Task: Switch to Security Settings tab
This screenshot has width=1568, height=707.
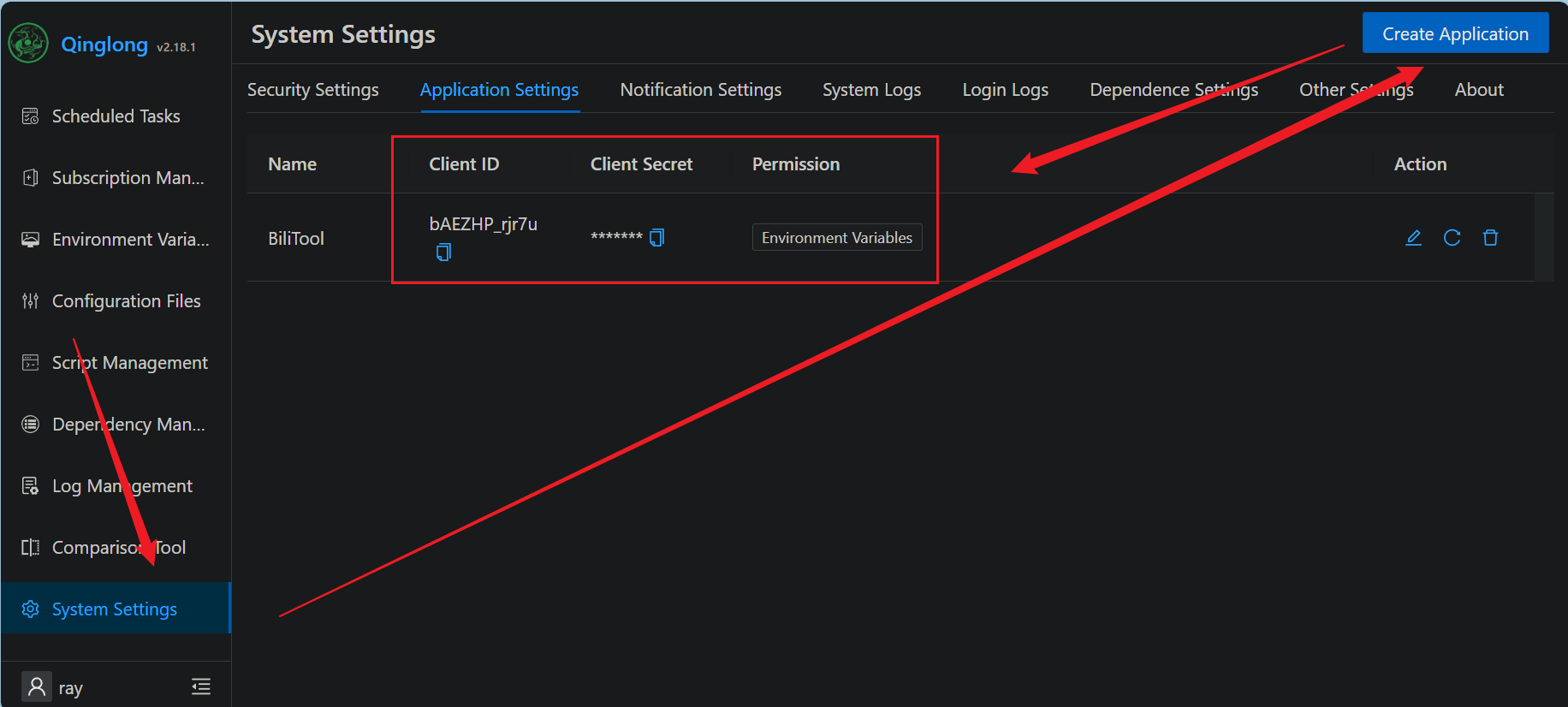Action: [312, 90]
